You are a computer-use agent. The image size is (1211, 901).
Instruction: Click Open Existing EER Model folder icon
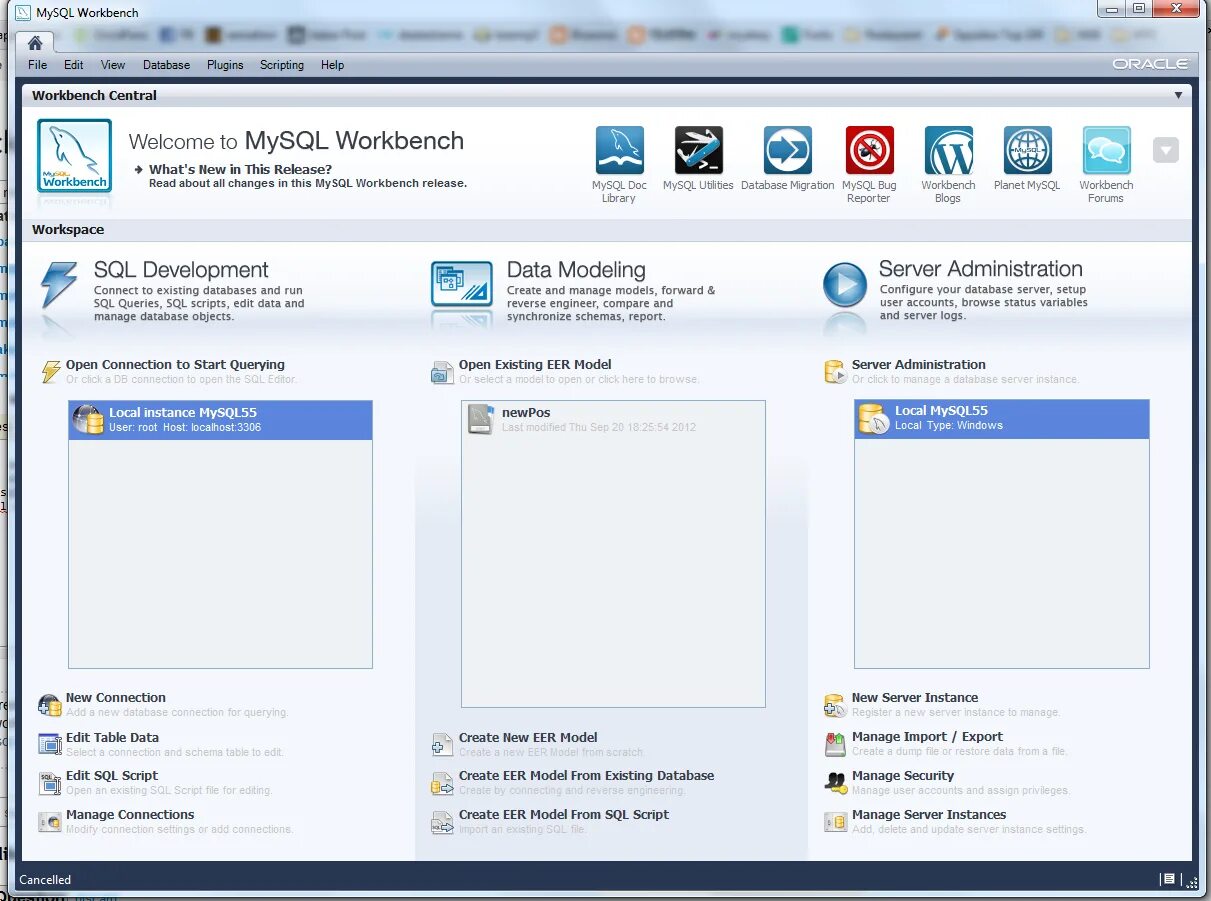[442, 373]
